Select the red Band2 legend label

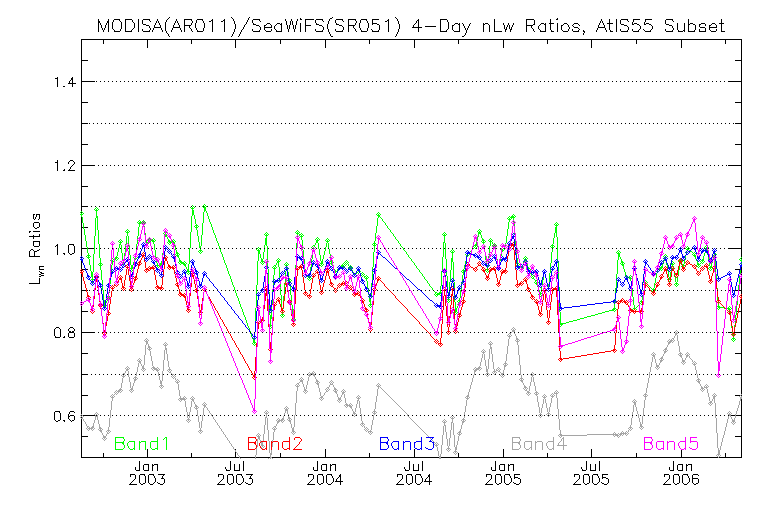coord(275,444)
